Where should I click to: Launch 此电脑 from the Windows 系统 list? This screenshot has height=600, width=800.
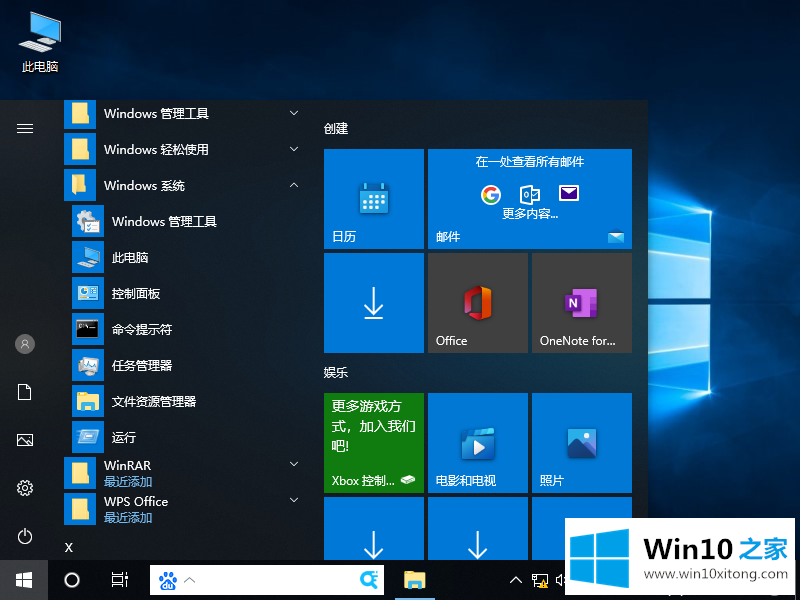(x=184, y=257)
